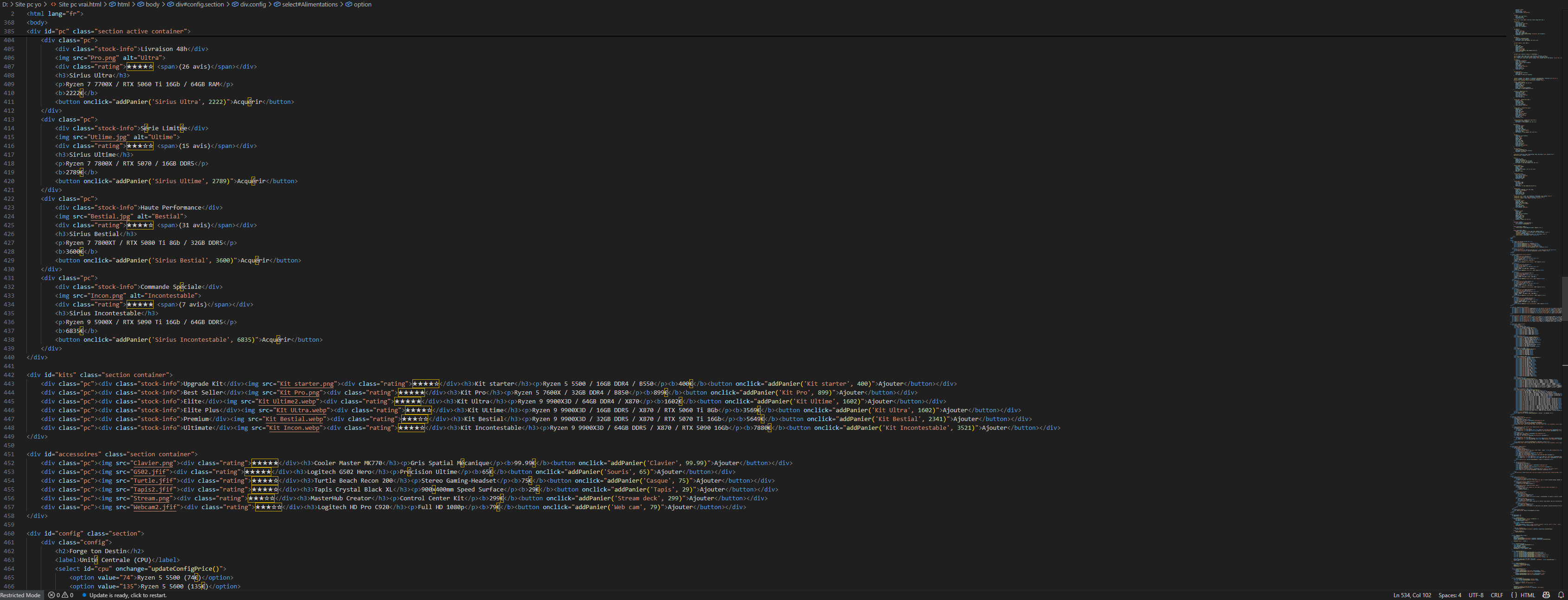Viewport: 1568px width, 600px height.
Task: Click the warnings triangle icon in status bar
Action: click(65, 595)
